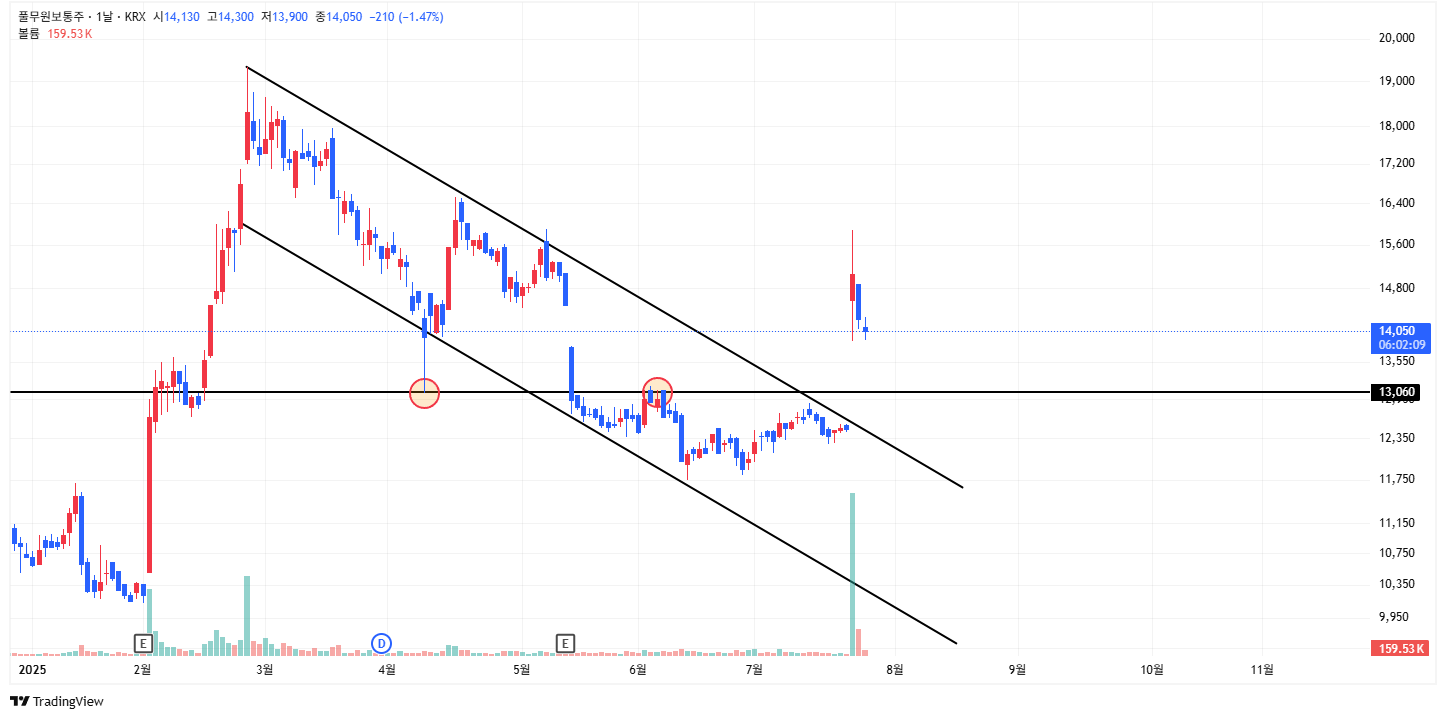Click the 2월 label on the time axis
This screenshot has height=719, width=1446.
(x=143, y=670)
